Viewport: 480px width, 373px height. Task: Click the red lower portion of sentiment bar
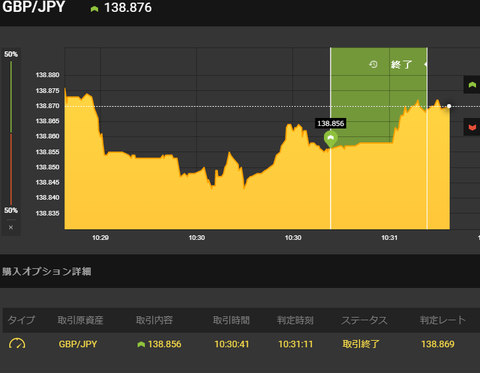pos(11,169)
